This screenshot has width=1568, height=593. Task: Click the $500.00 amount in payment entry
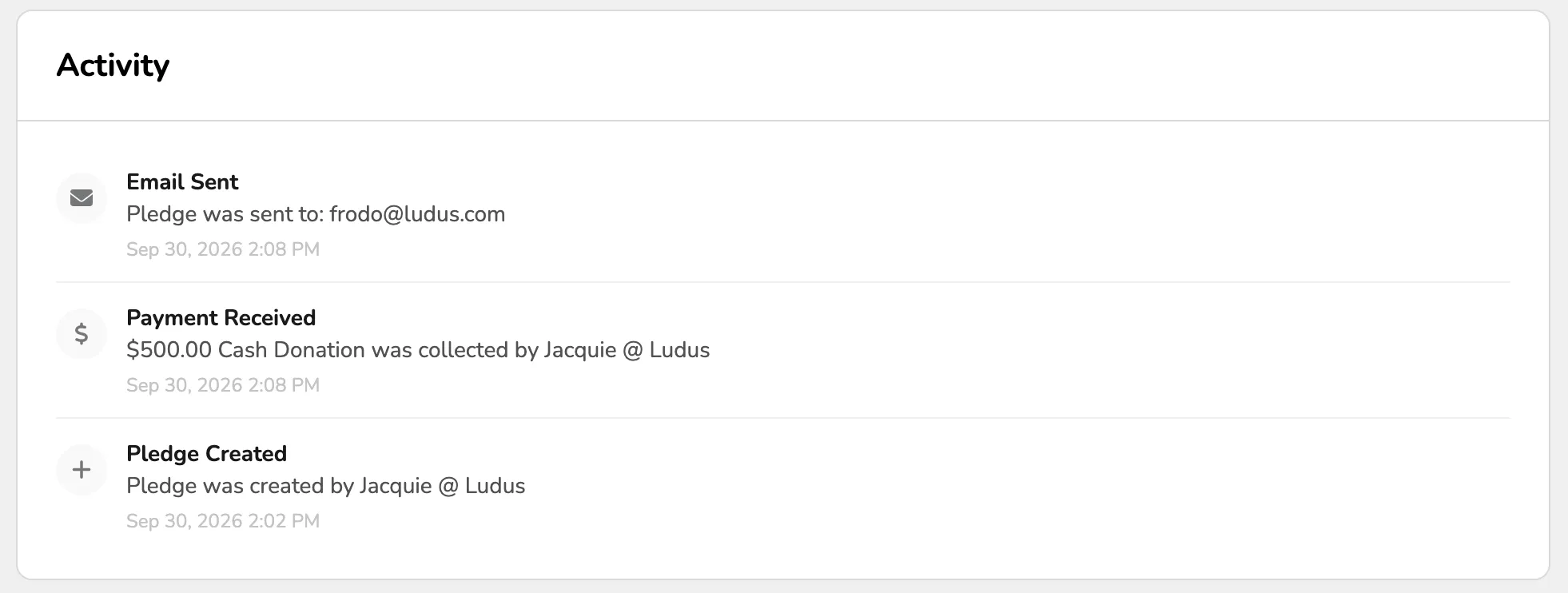(169, 350)
